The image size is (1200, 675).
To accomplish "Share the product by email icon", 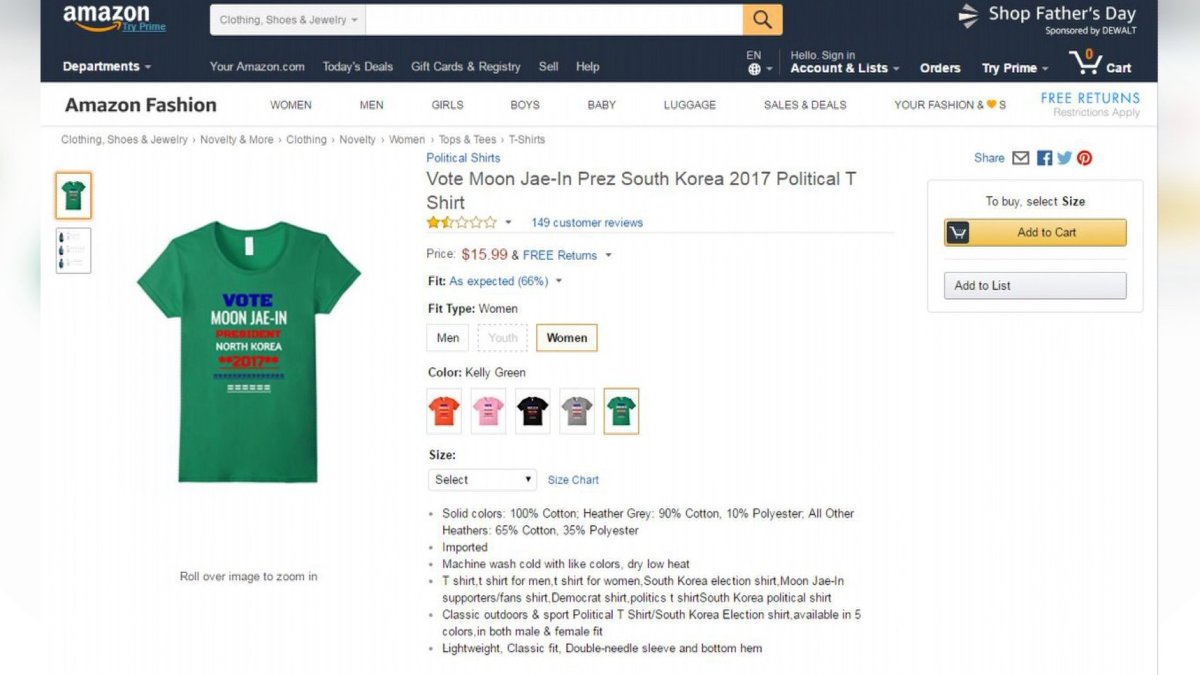I will pos(1021,158).
